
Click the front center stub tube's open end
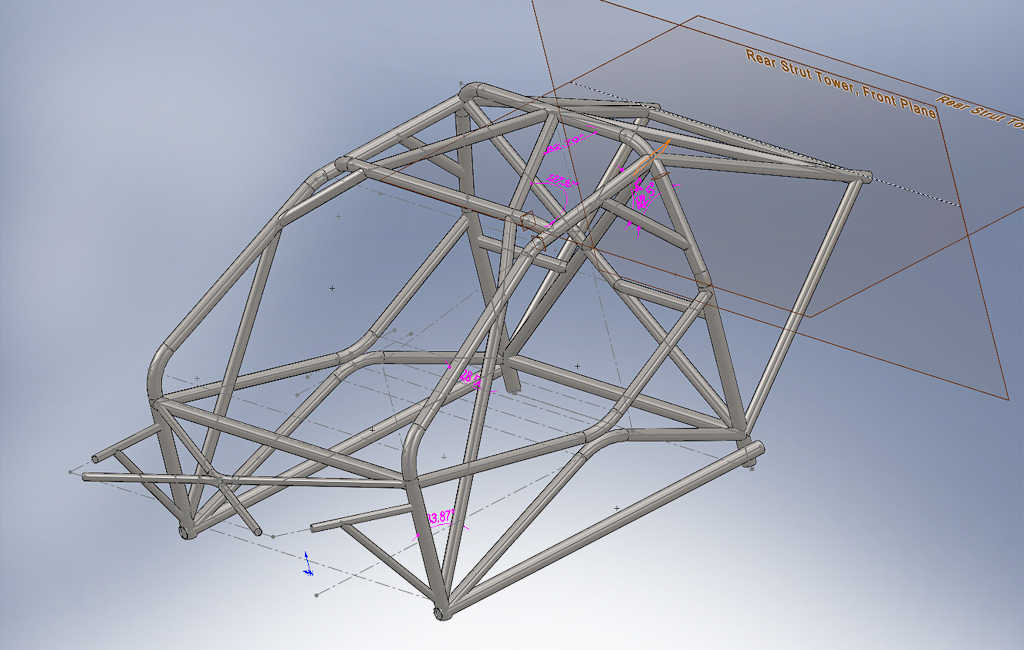[315, 526]
